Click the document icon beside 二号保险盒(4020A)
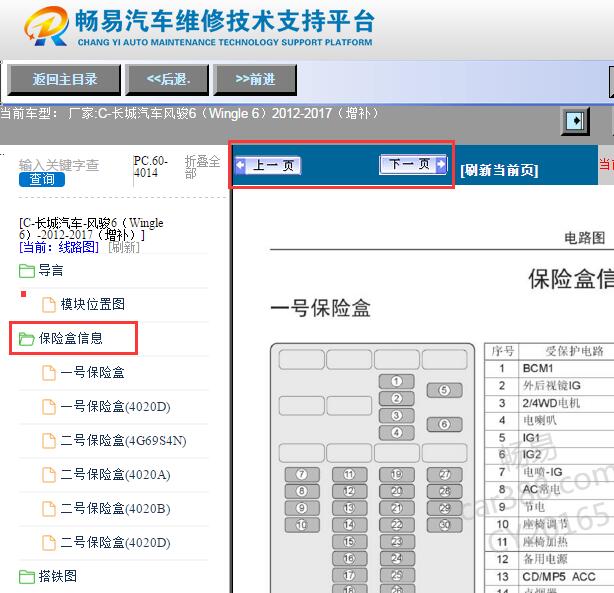This screenshot has width=614, height=593. [49, 475]
